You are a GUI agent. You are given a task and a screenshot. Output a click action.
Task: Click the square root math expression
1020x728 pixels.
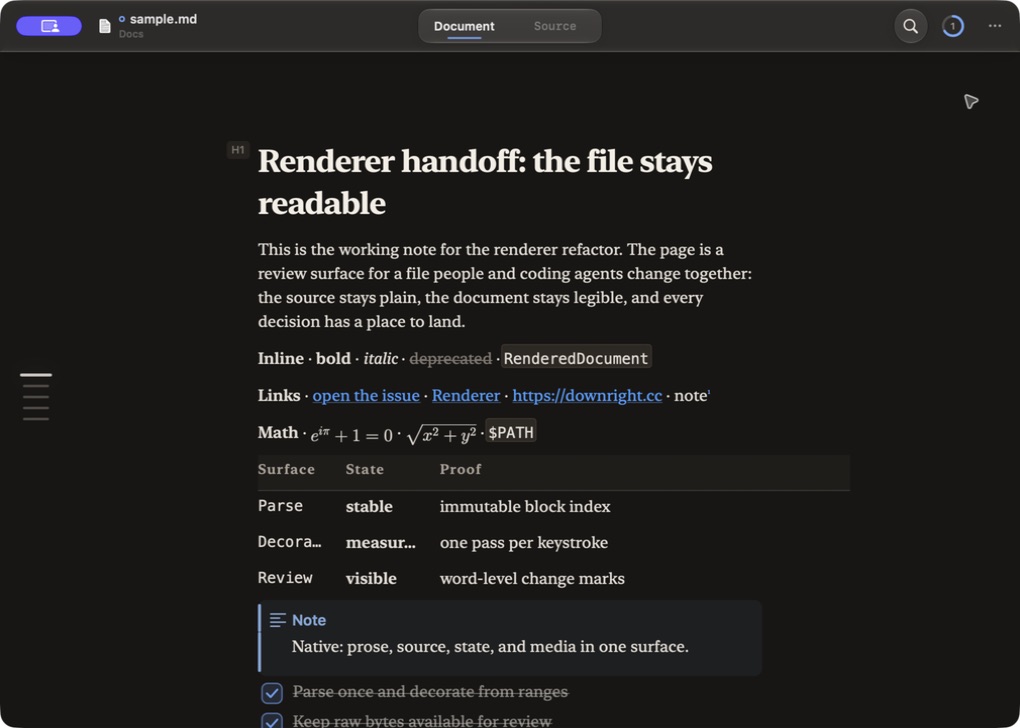tap(442, 435)
